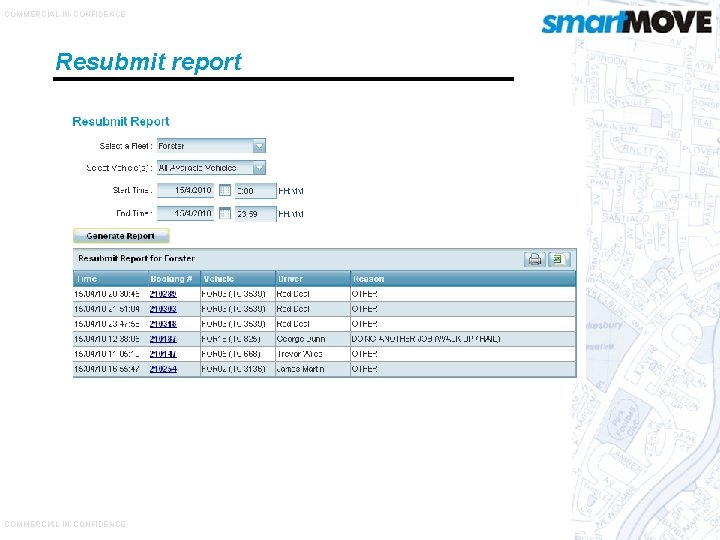Open booking link in James Martin's row

163,369
